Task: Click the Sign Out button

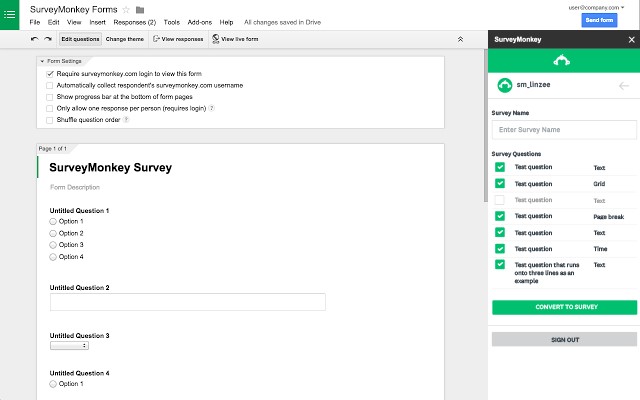Action: [564, 340]
